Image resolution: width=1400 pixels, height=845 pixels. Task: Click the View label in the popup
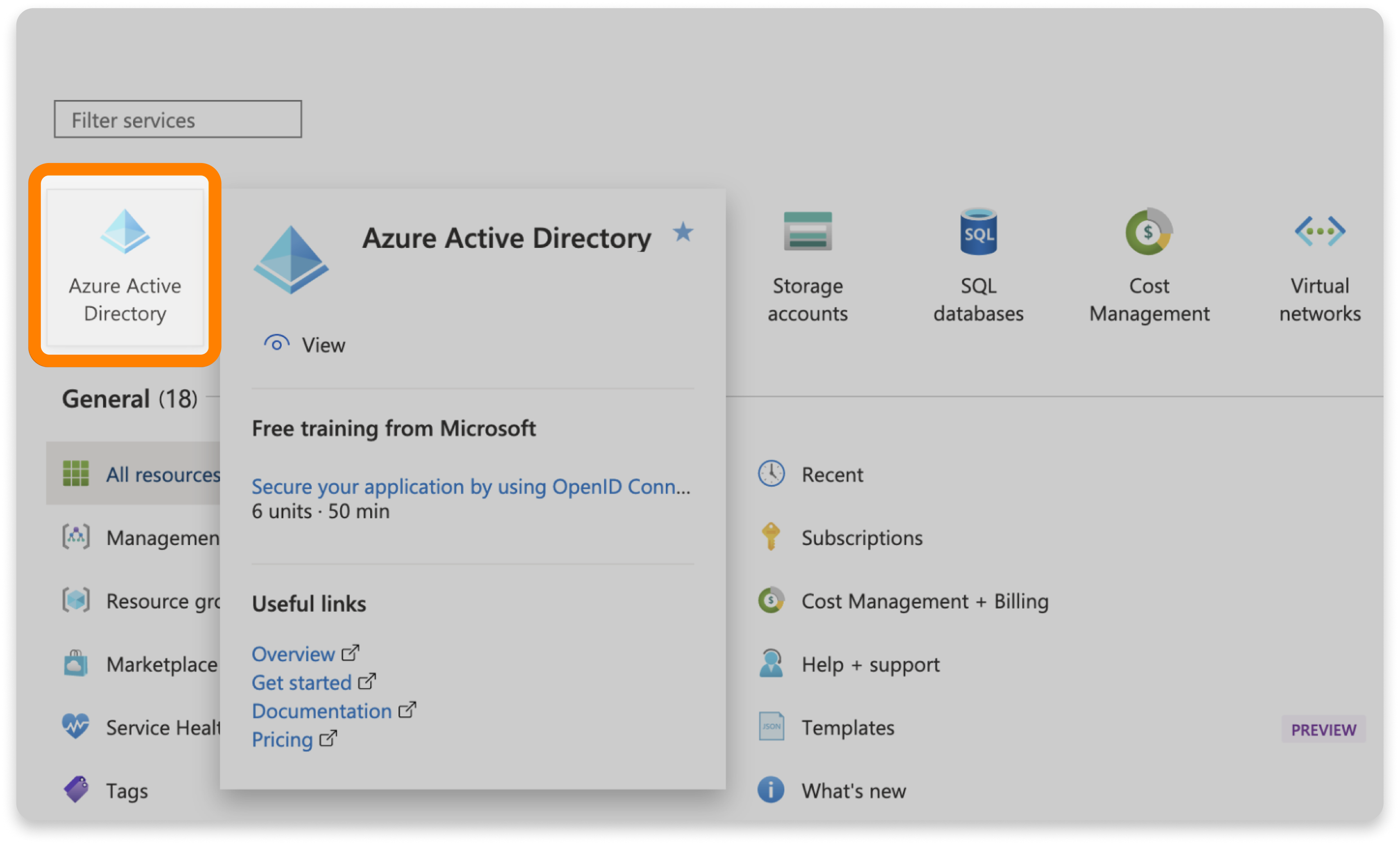click(x=323, y=345)
